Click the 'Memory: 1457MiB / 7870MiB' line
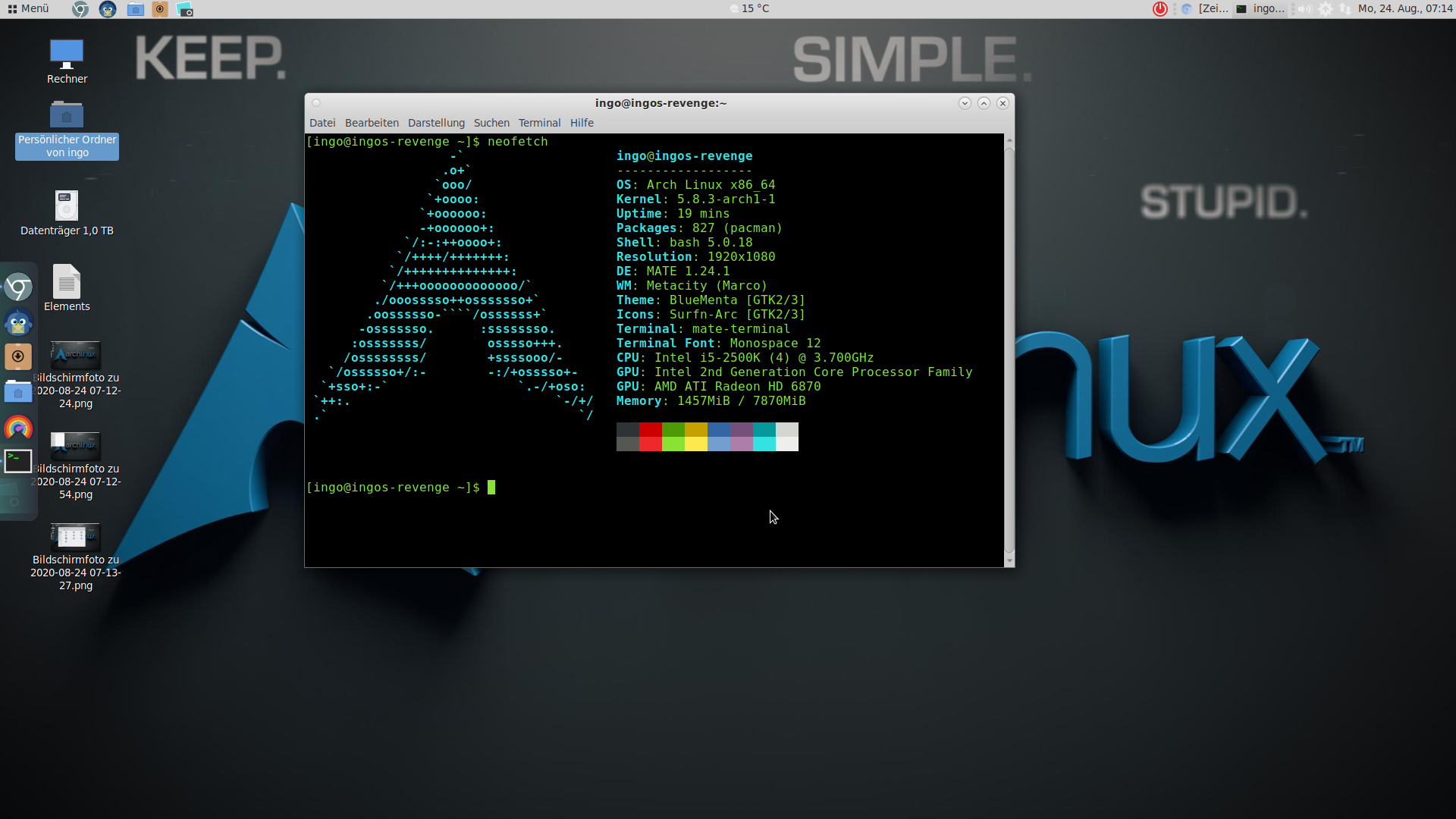This screenshot has width=1456, height=819. coord(711,401)
